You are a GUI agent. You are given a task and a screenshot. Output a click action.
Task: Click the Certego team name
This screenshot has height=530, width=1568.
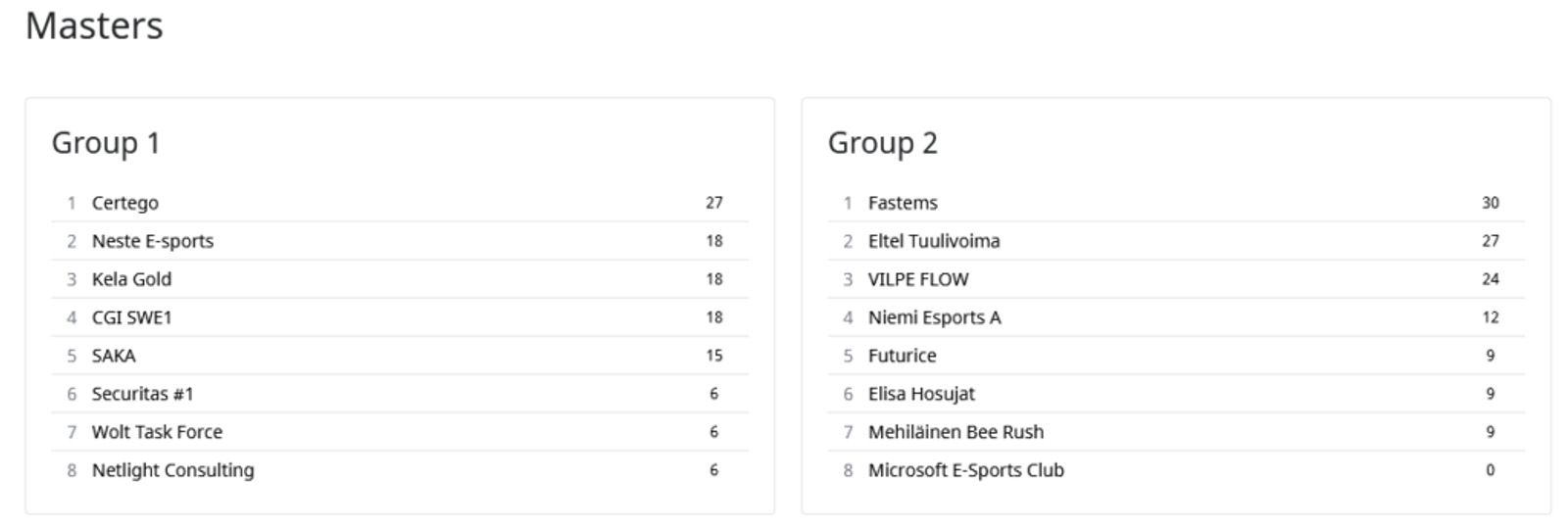click(124, 203)
